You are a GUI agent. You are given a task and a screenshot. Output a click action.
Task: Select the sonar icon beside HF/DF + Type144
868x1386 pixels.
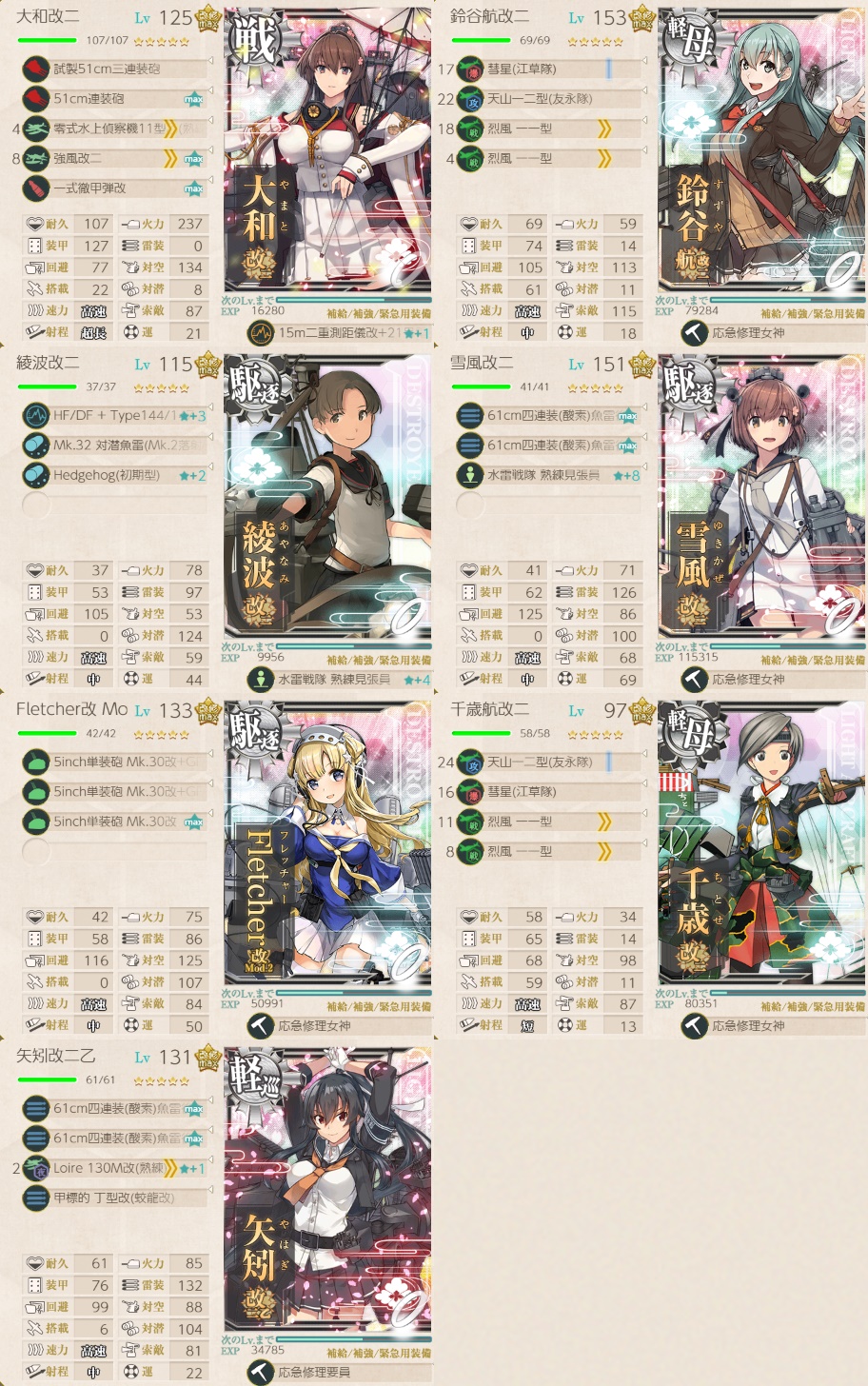(x=36, y=415)
